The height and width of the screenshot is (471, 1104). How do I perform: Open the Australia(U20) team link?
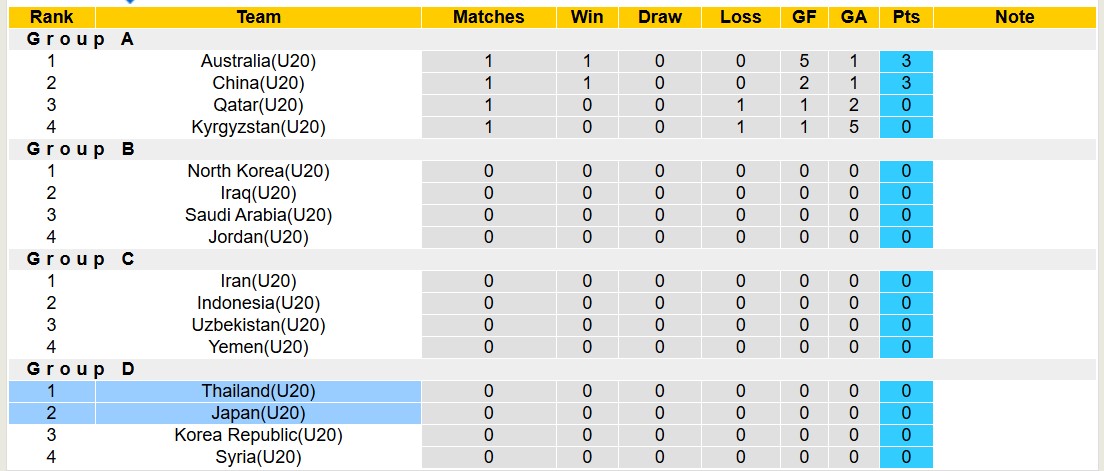pos(258,61)
